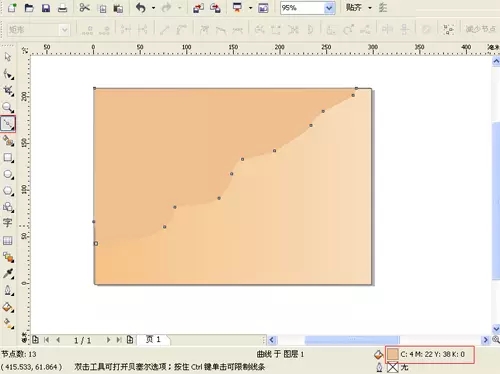Viewport: 500px width, 374px height.
Task: Add a page using the left page-plus icon
Action: click(35, 340)
